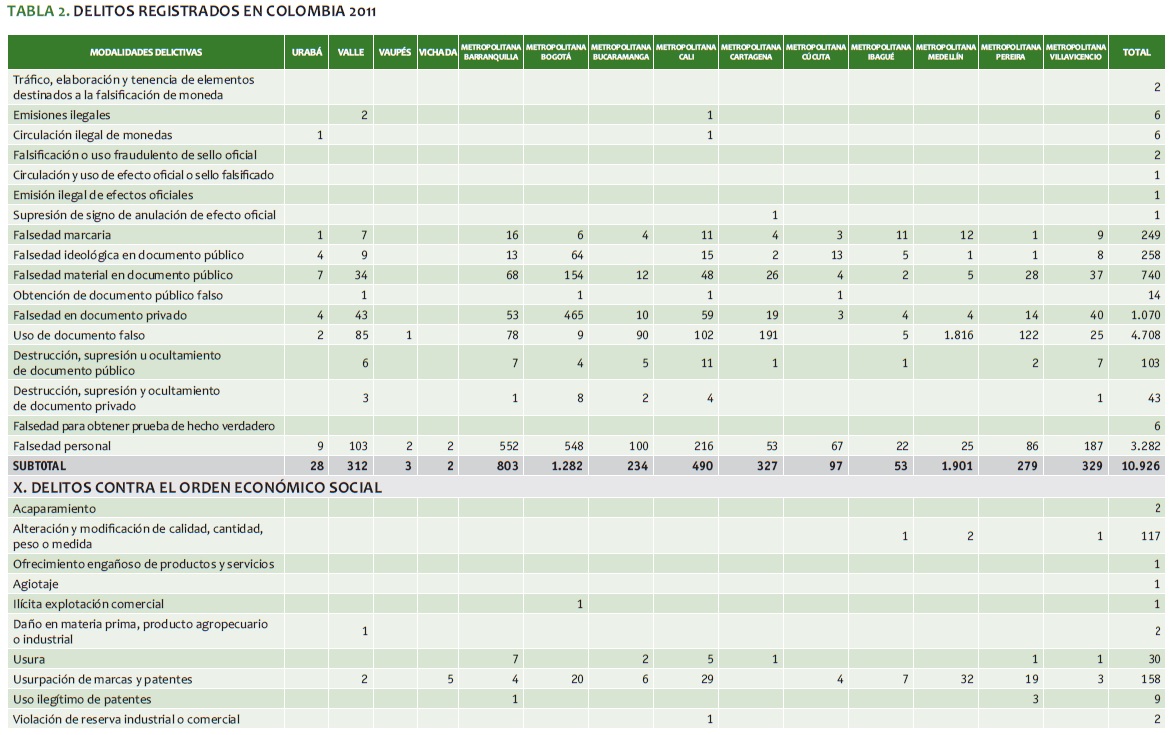Viewport: 1173px width, 735px height.
Task: Select the 'Usurpación de marcas y patentes' row
Action: (104, 680)
